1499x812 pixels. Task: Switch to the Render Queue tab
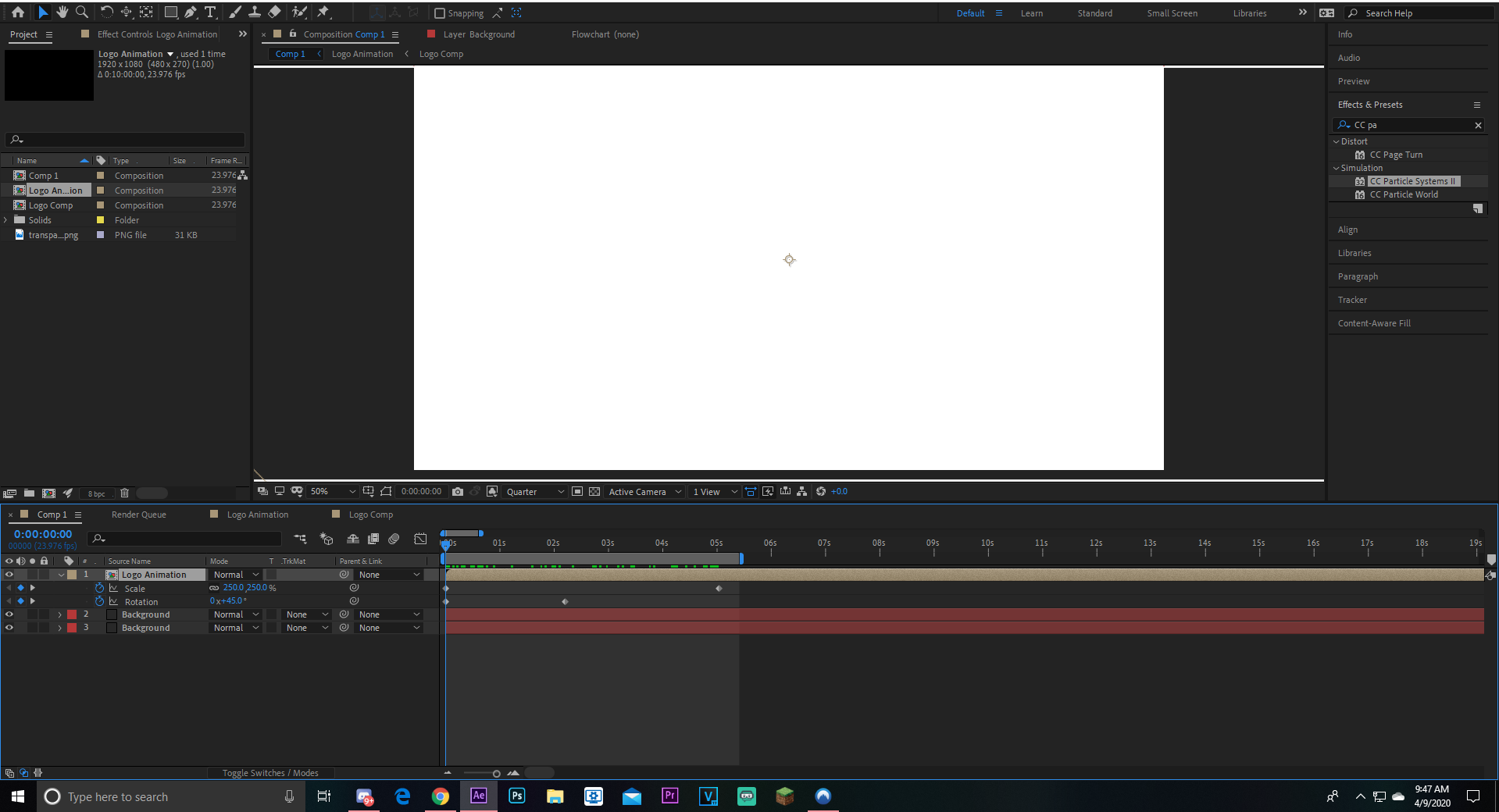click(x=138, y=515)
